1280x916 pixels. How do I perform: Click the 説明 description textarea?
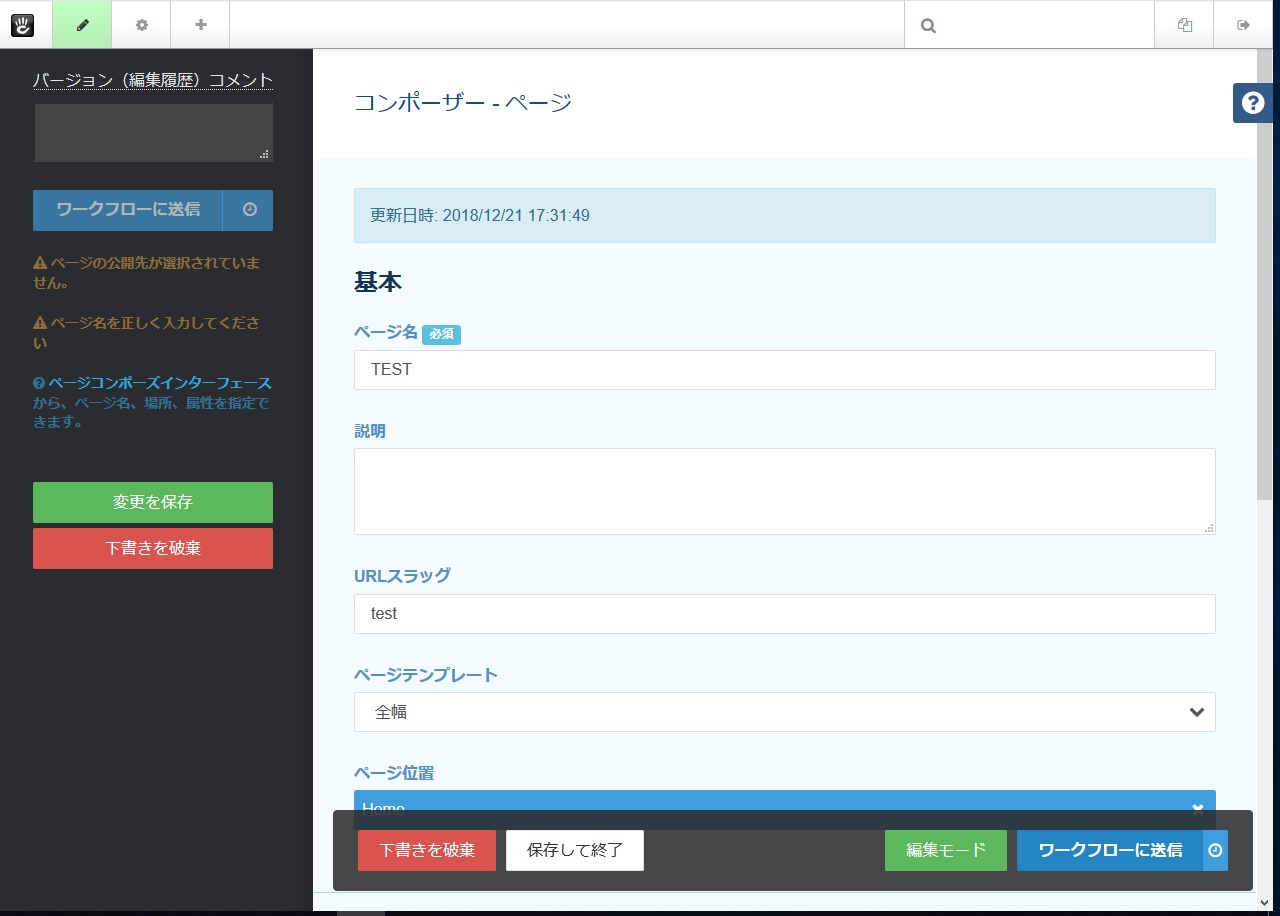pyautogui.click(x=785, y=491)
